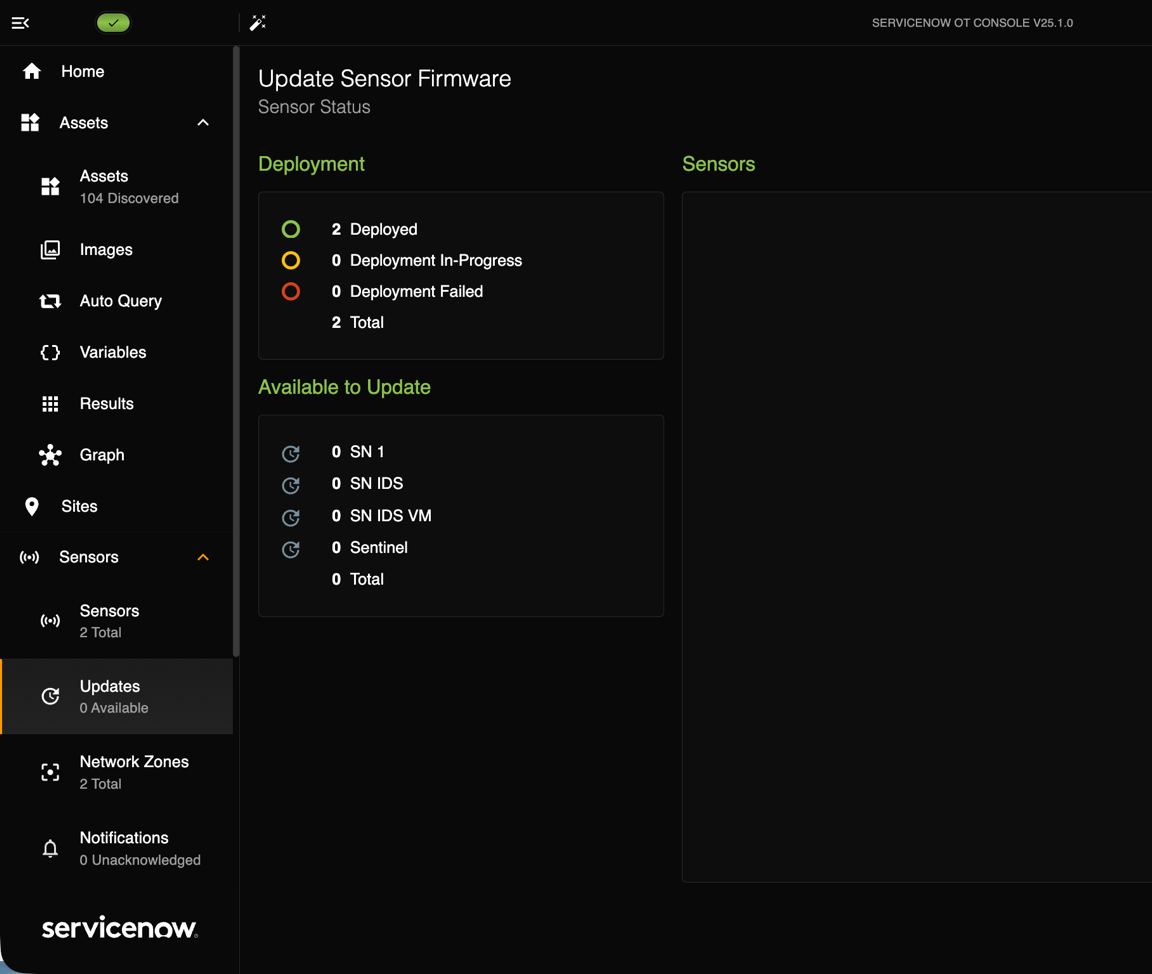Open the magic wand tool
Screen dimensions: 1152x974
click(x=258, y=23)
